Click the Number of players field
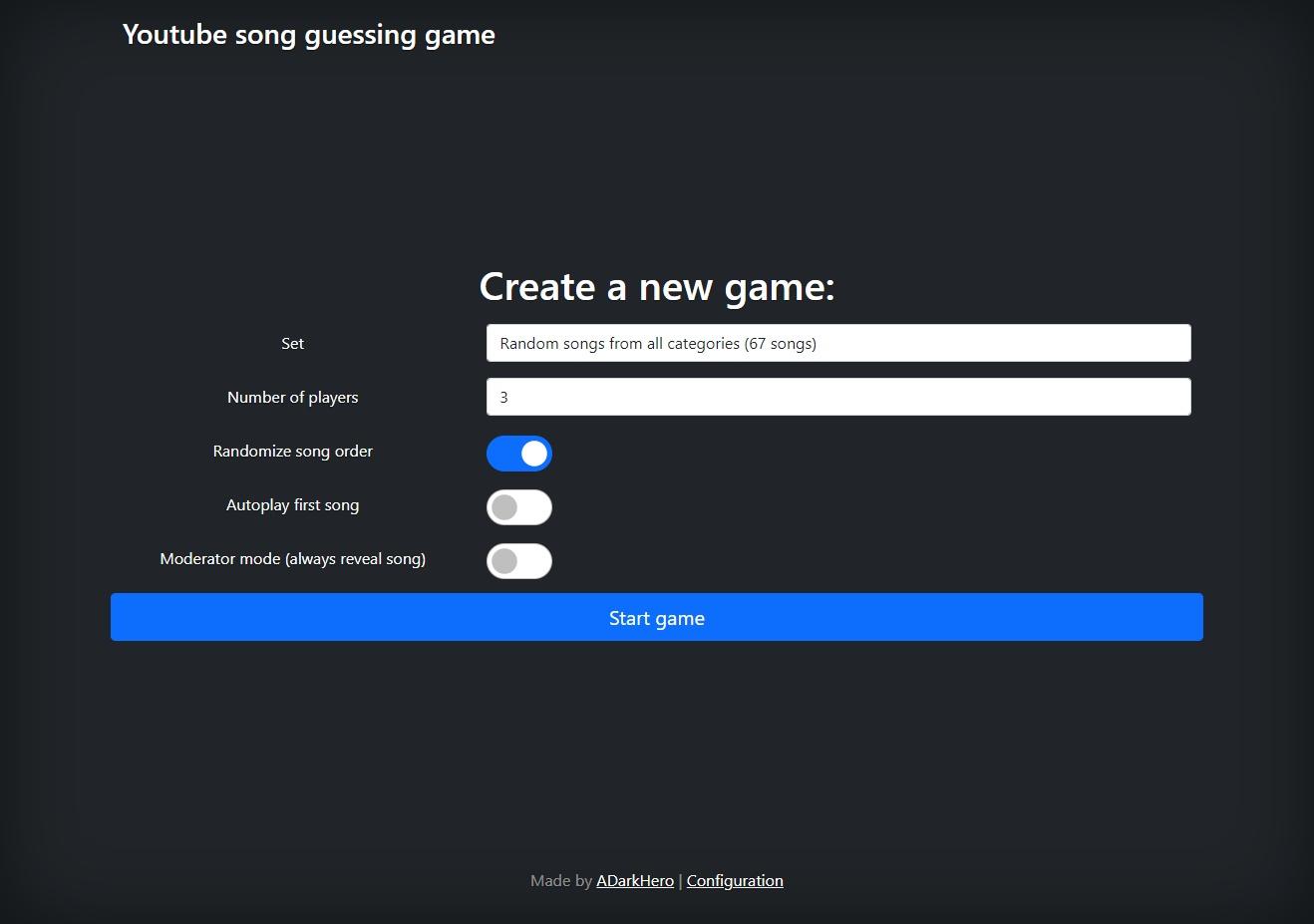The width and height of the screenshot is (1314, 924). pos(838,397)
